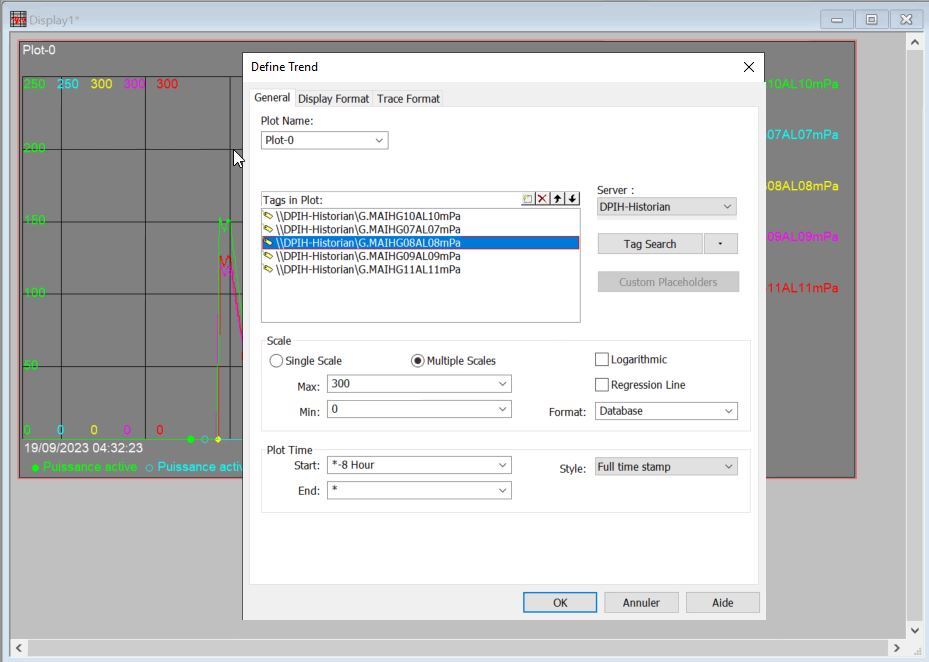
Task: Click the Display1 window app icon
Action: point(18,19)
